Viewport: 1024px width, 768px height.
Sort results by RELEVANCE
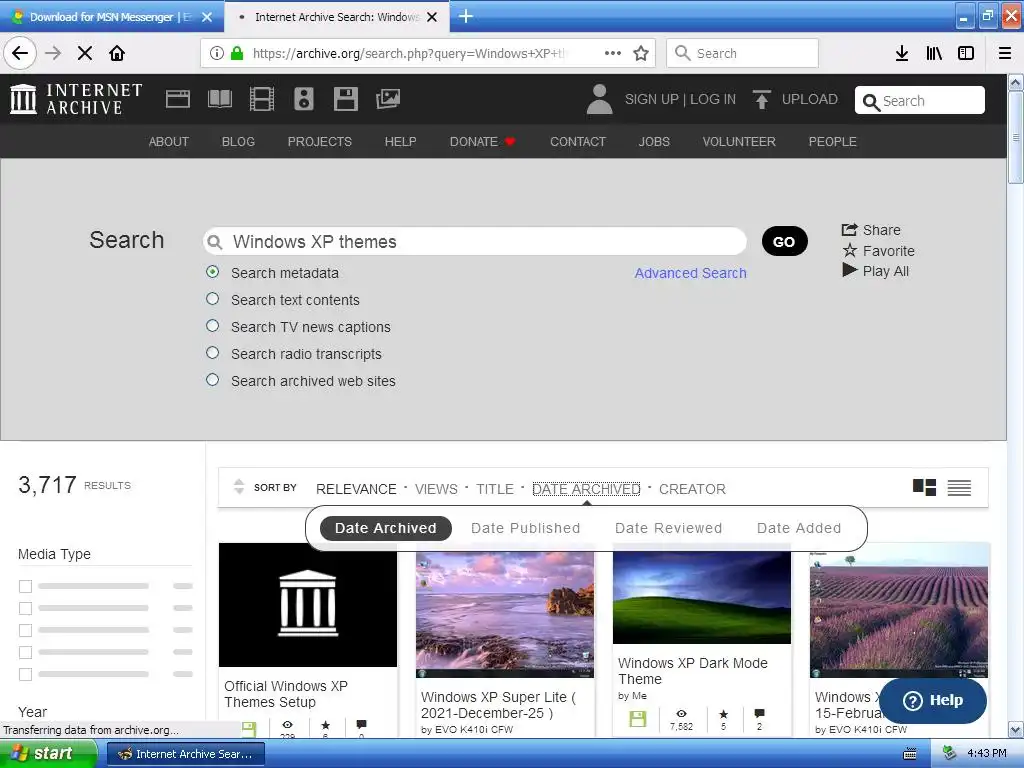click(x=356, y=489)
